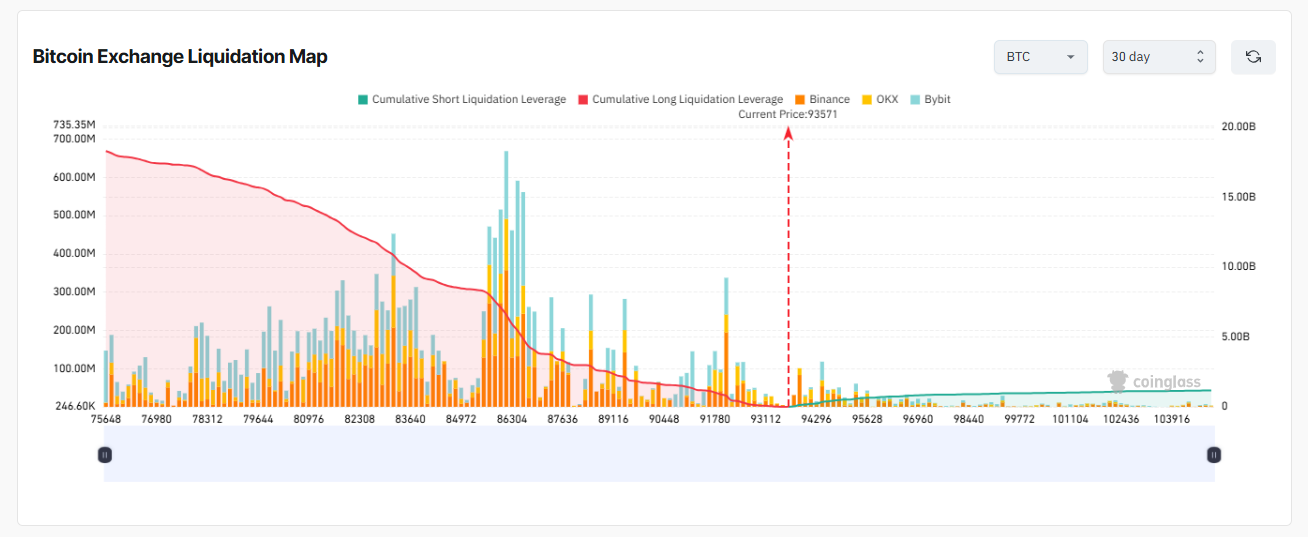
Task: Click the yellow OKX legend swatch
Action: pos(866,100)
